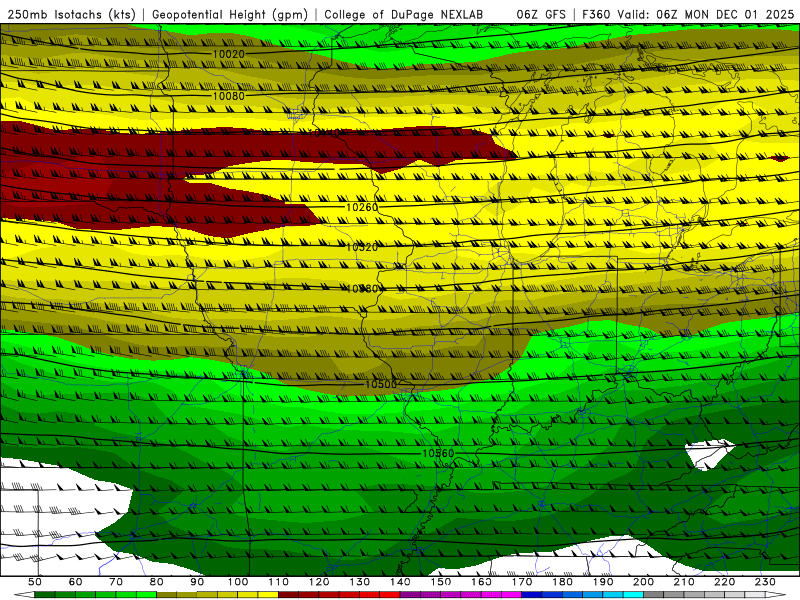Click the 'F360' forecast hour text

click(x=597, y=15)
